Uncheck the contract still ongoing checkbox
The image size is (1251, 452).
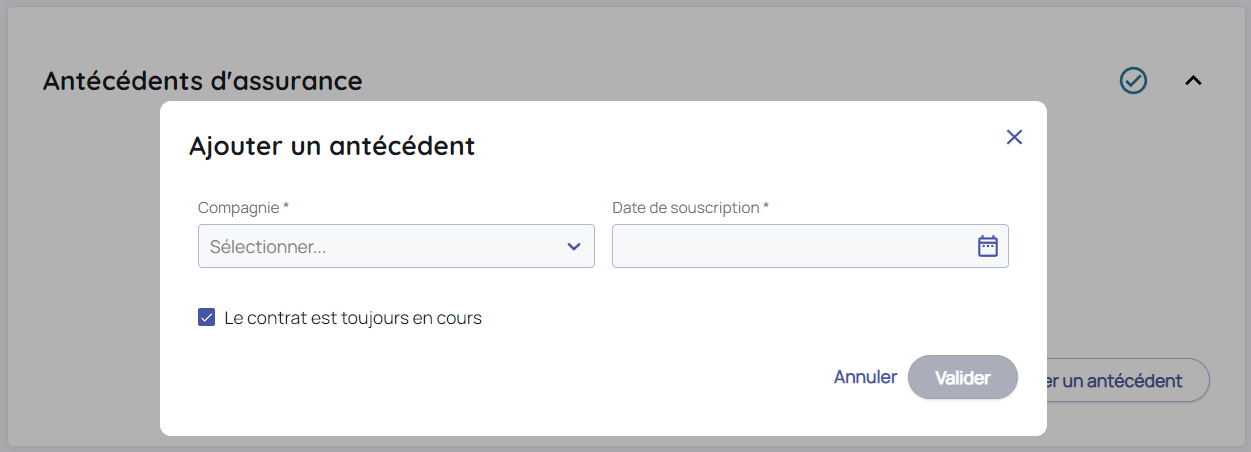[207, 318]
